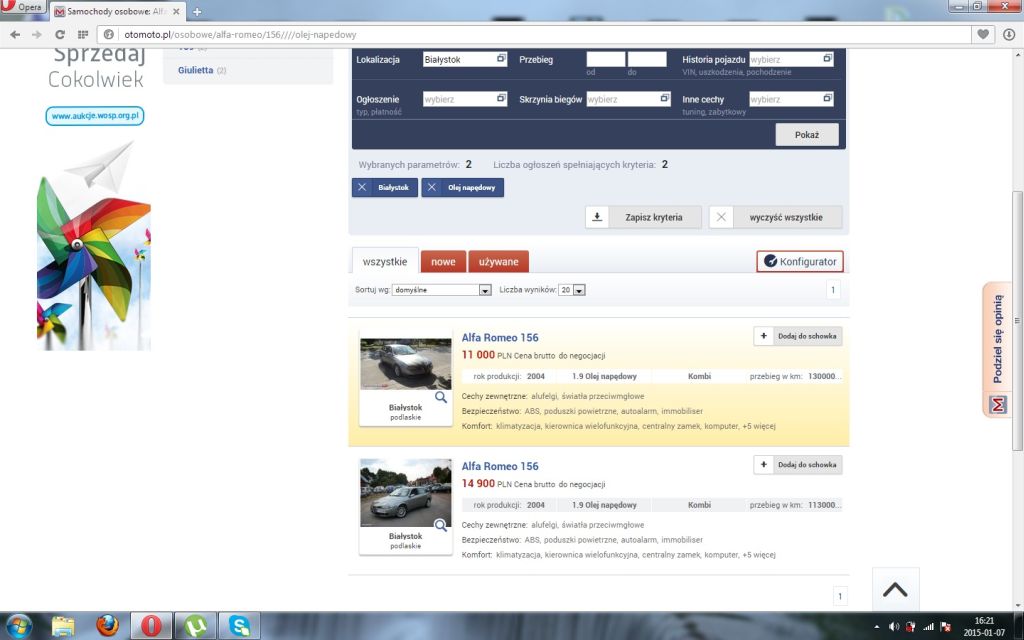Viewport: 1024px width, 640px height.
Task: Expand the Sortuj wg domyślne dropdown
Action: (441, 290)
